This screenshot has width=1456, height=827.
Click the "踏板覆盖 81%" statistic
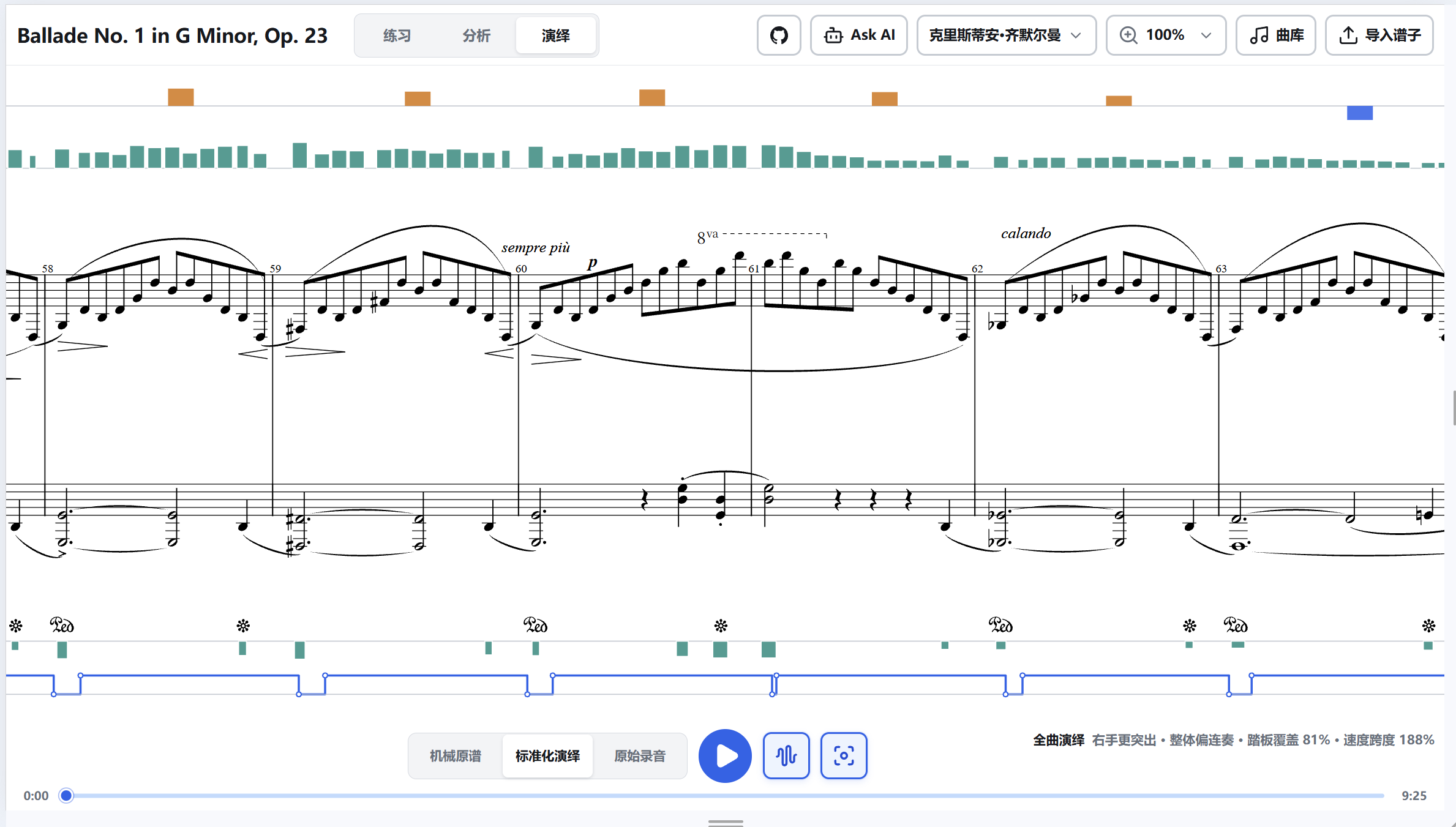pos(1289,740)
